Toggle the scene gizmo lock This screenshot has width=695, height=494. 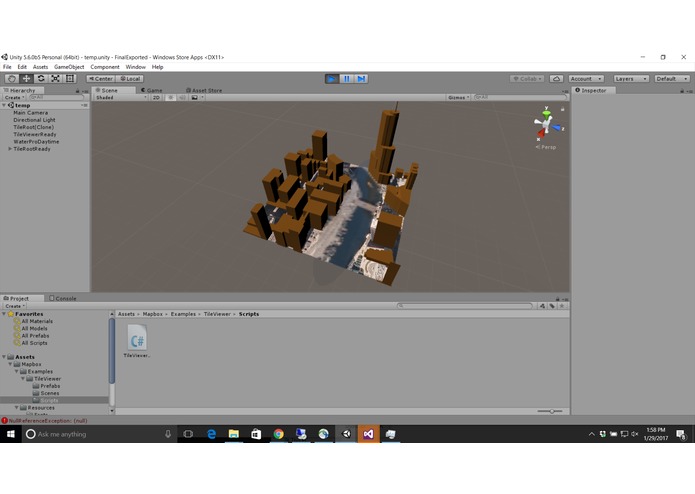[562, 109]
